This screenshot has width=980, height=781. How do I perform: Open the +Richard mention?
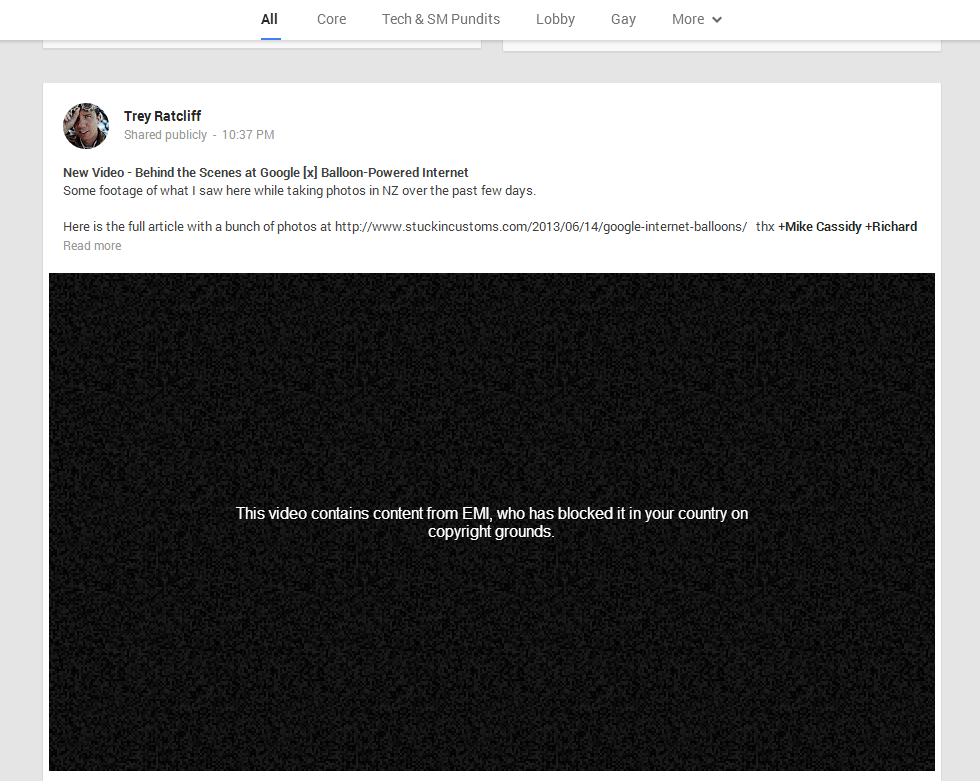[891, 226]
